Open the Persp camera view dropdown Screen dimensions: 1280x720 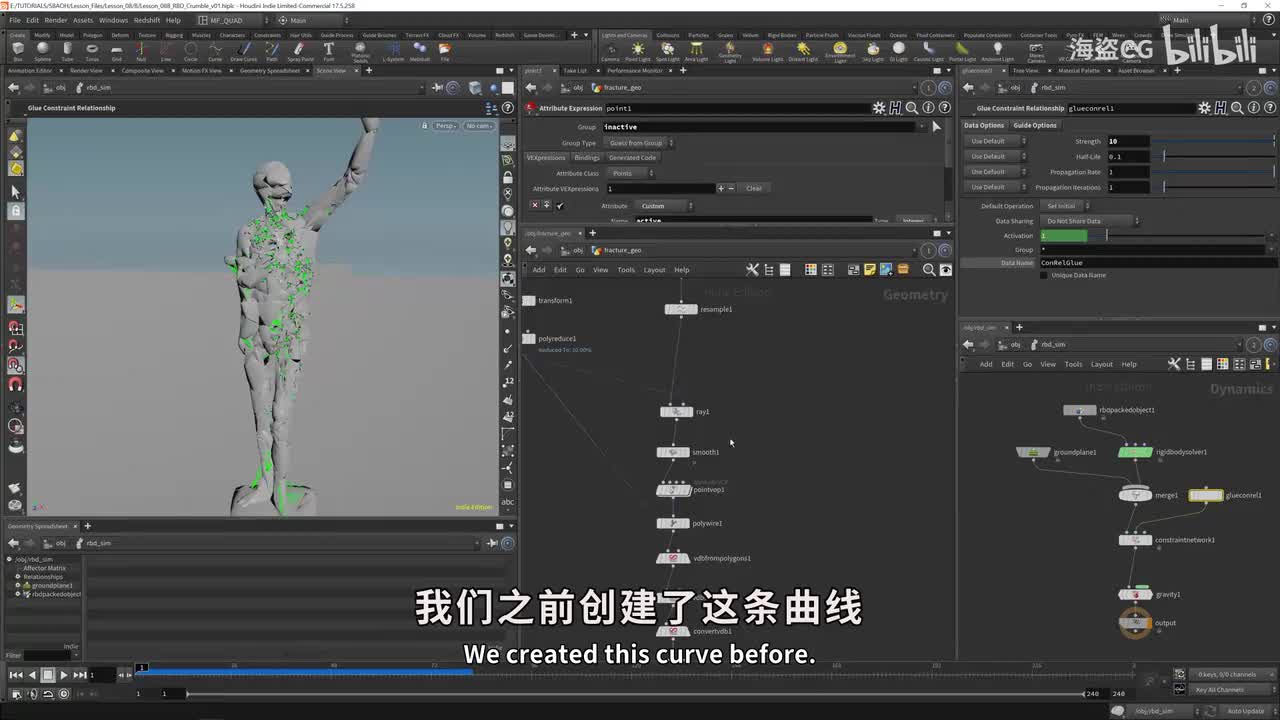point(446,126)
